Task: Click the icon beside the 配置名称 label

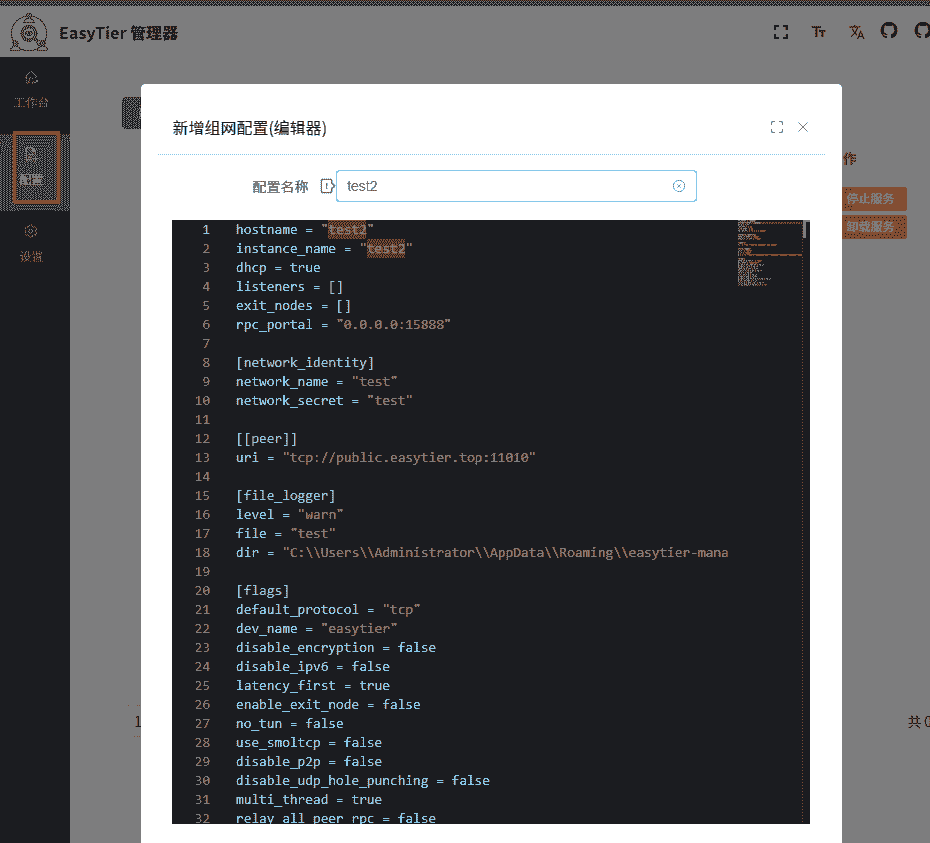Action: pos(326,186)
